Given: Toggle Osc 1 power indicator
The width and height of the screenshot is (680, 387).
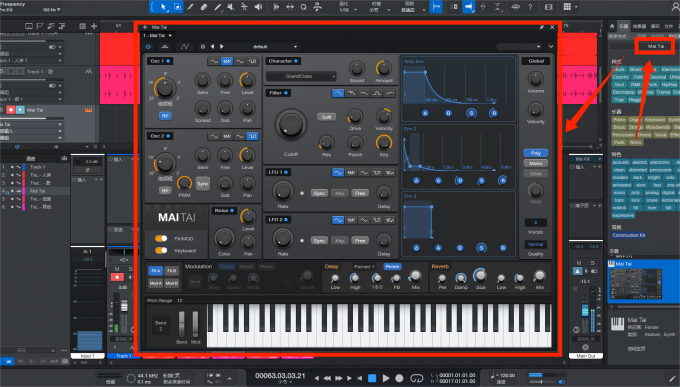Looking at the screenshot, I should click(168, 61).
